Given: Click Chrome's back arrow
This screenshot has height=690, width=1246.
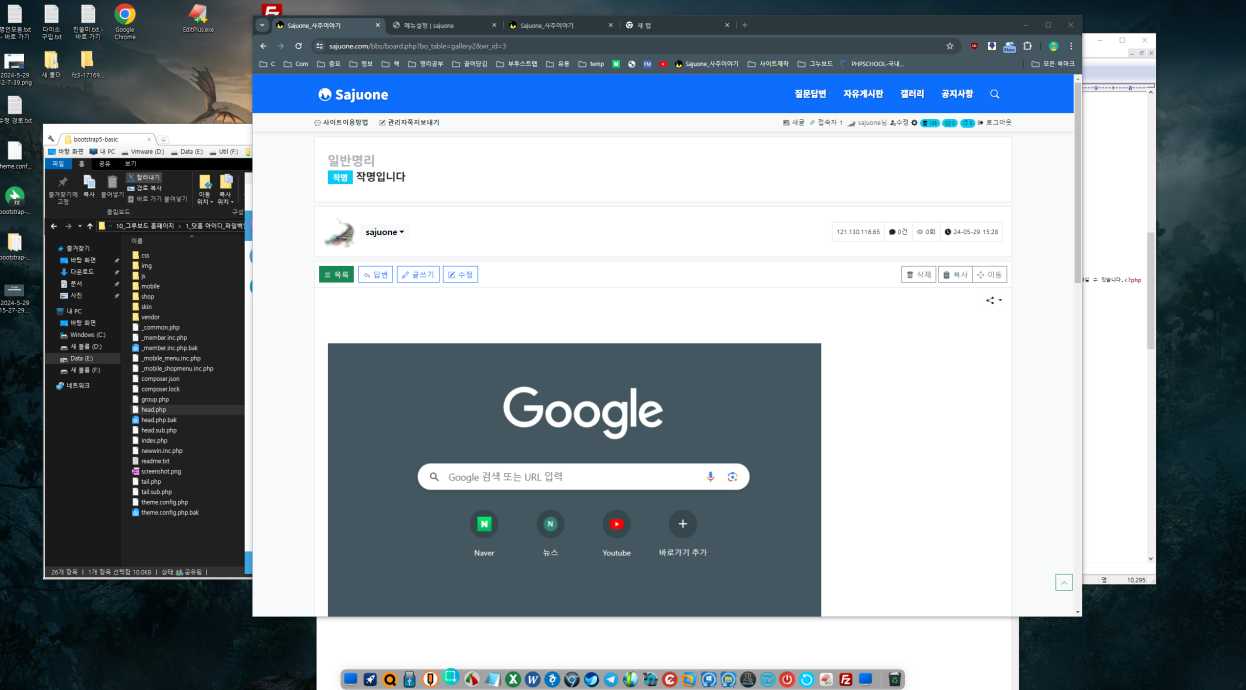Looking at the screenshot, I should click(263, 46).
